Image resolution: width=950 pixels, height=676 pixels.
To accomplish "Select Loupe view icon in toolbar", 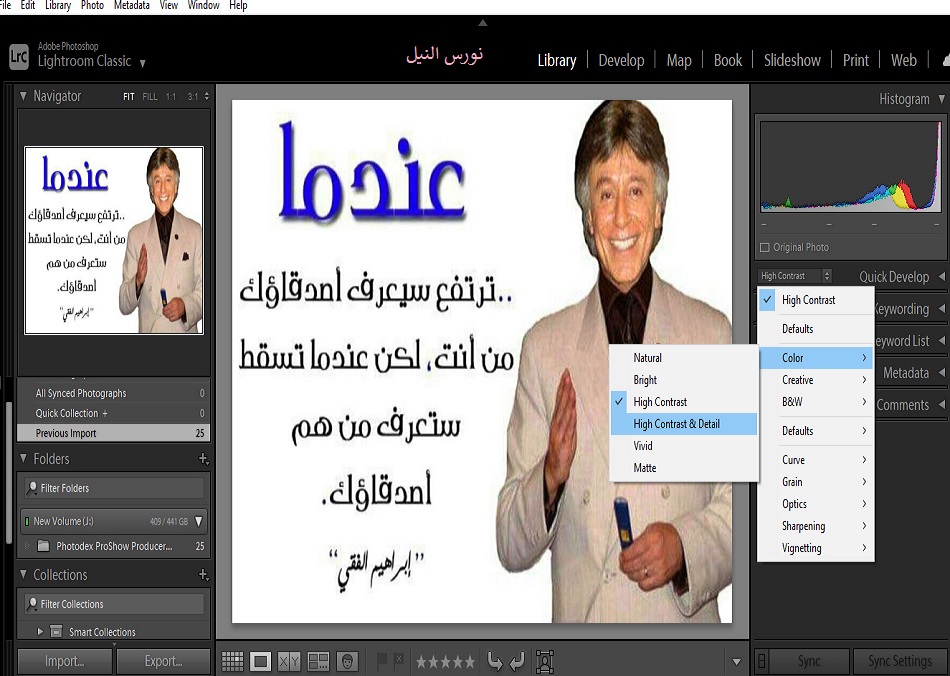I will coord(261,661).
